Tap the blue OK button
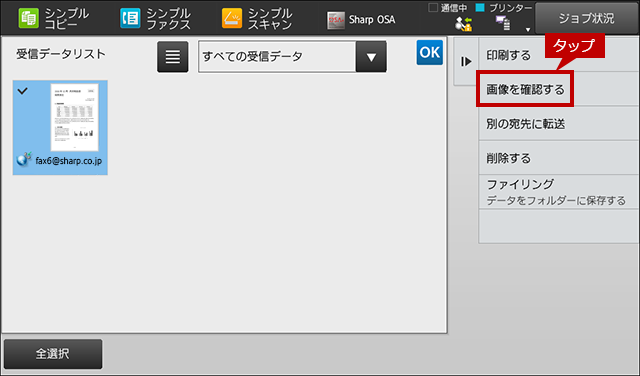640x376 pixels. (429, 53)
